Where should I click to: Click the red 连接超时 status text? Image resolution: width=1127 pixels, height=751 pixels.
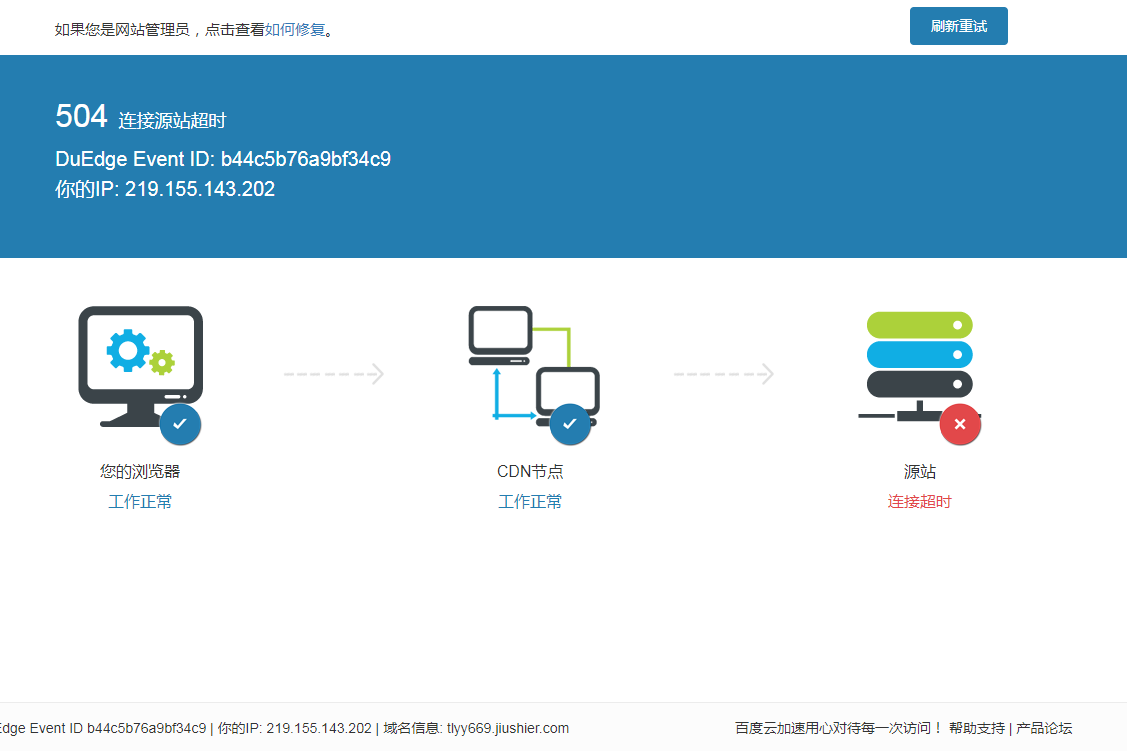[x=919, y=502]
